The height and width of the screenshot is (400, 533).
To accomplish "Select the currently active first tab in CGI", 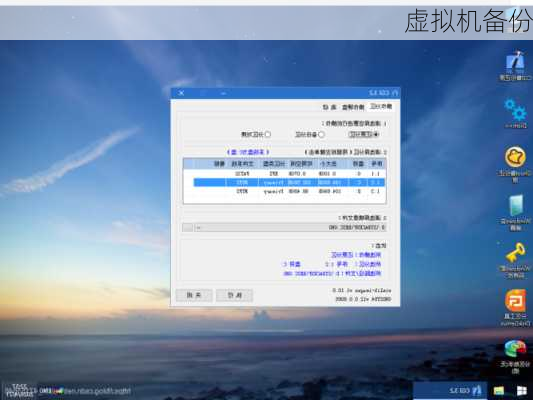I will point(380,107).
